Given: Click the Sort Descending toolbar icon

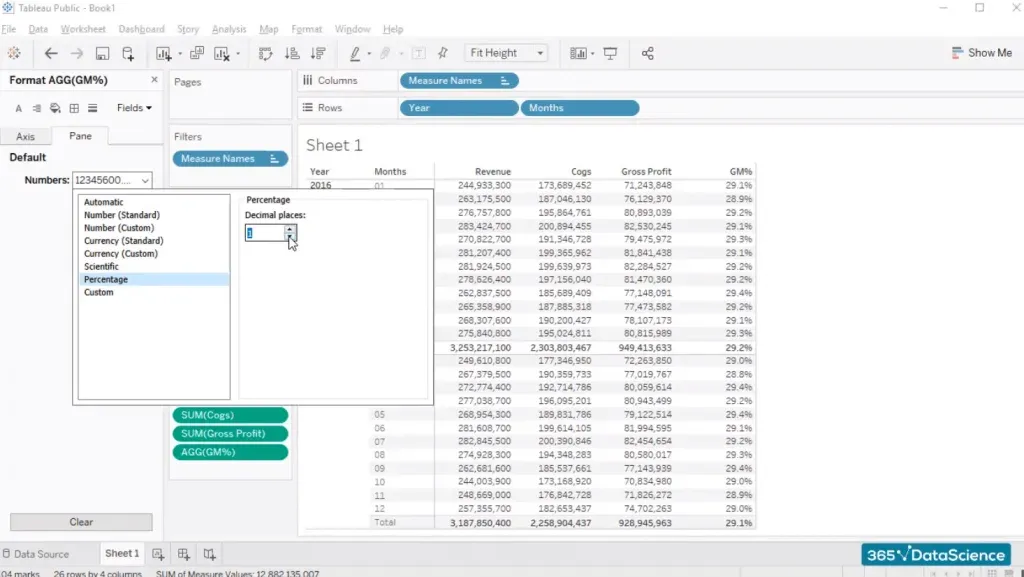Looking at the screenshot, I should point(318,53).
